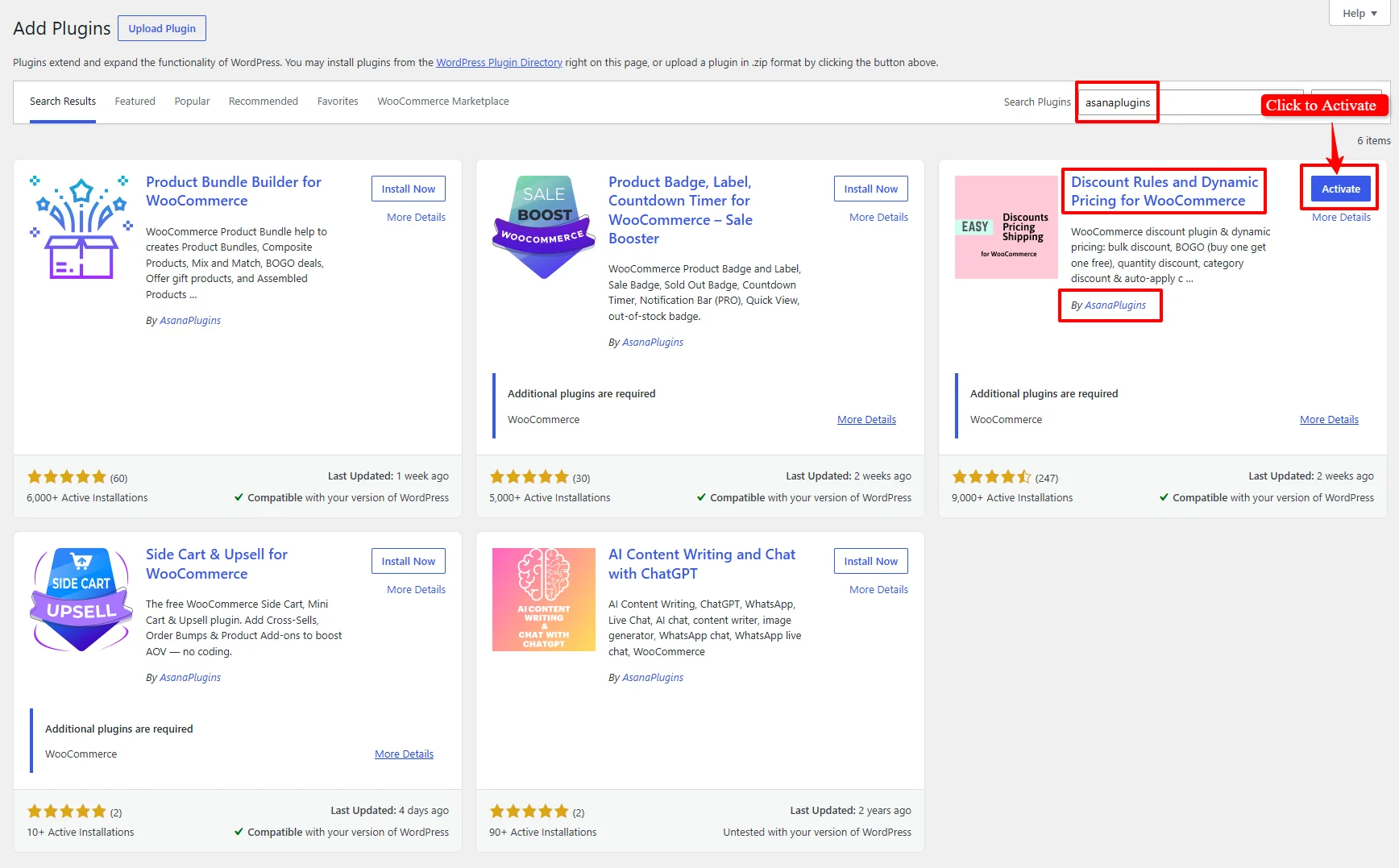Click the AI Content Writing star rating
Image resolution: width=1399 pixels, height=868 pixels.
(529, 812)
